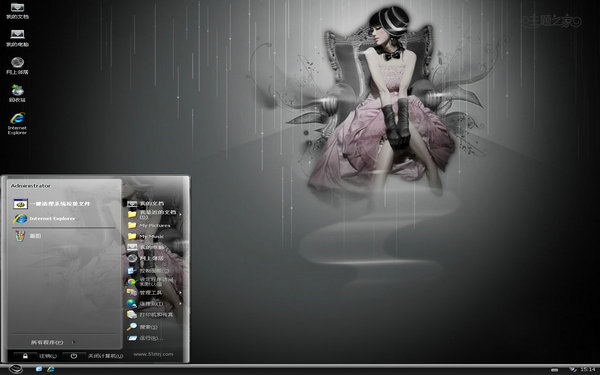Expand Administrative Tools submenu arrow
Image resolution: width=600 pixels, height=375 pixels.
pos(180,293)
